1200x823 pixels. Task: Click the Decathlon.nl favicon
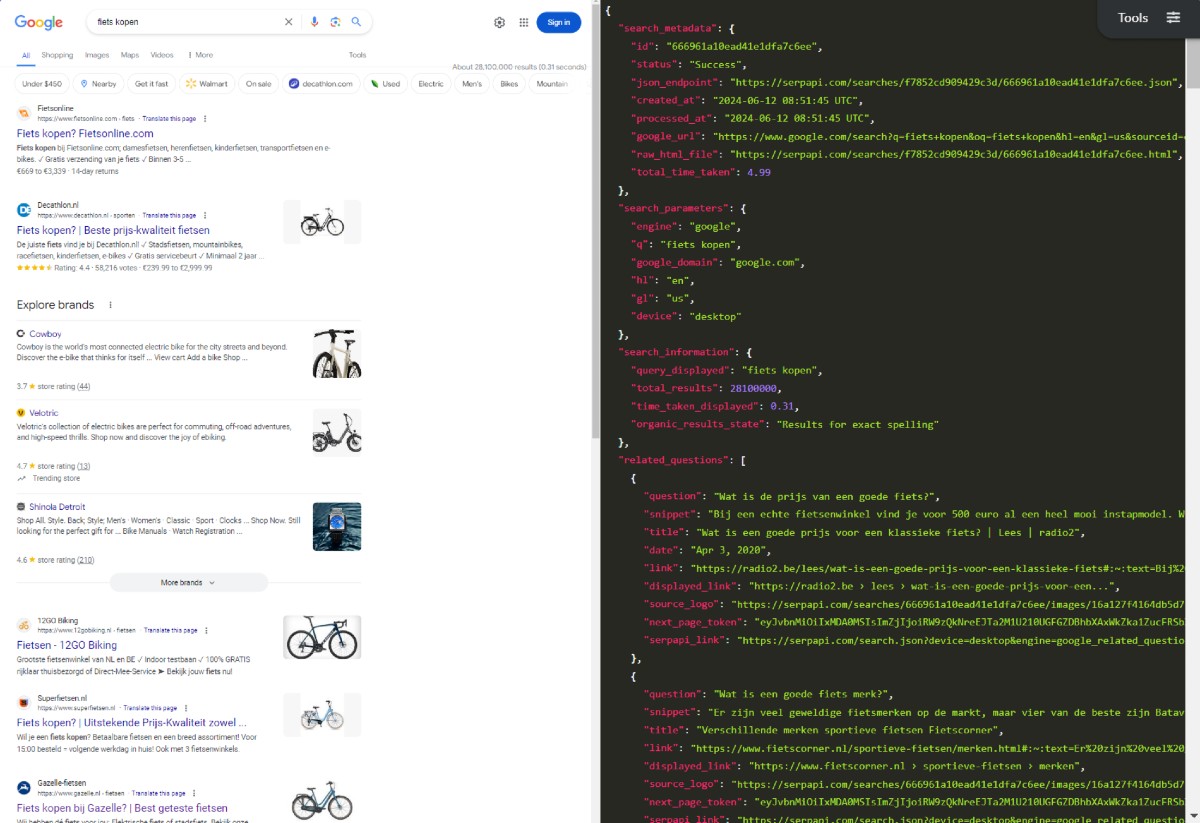pyautogui.click(x=24, y=210)
